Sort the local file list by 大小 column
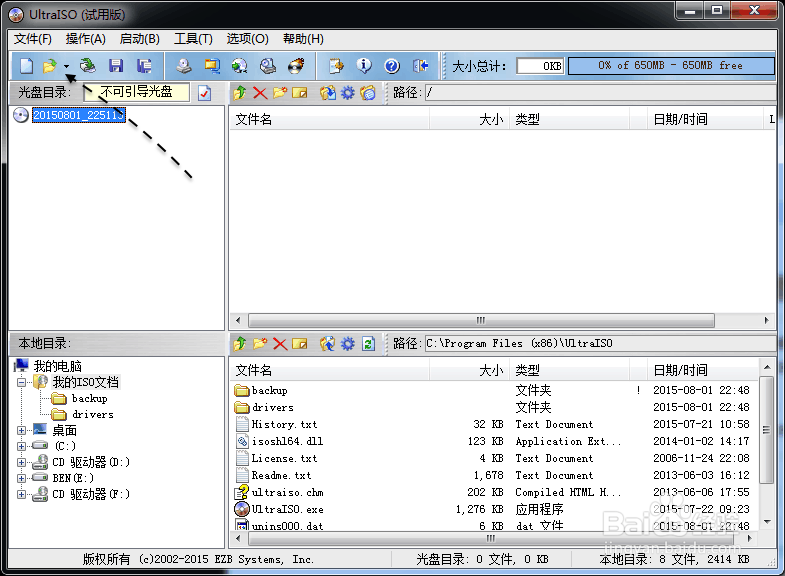Screen dimensions: 785x576 pyautogui.click(x=469, y=370)
